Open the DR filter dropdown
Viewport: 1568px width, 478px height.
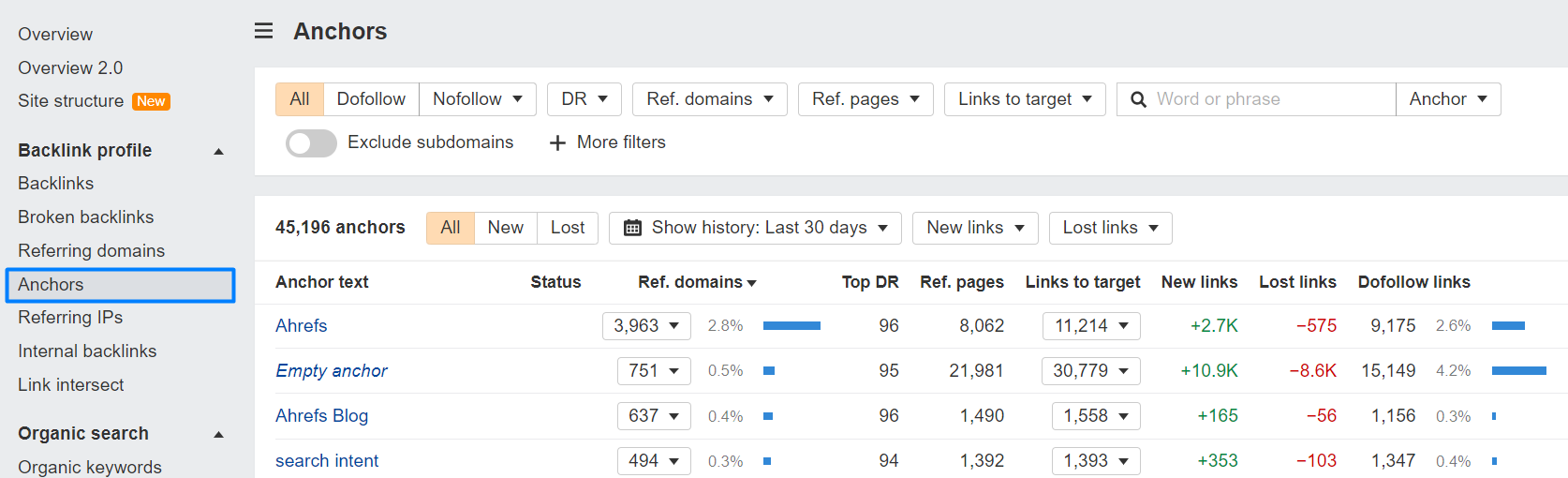tap(584, 99)
